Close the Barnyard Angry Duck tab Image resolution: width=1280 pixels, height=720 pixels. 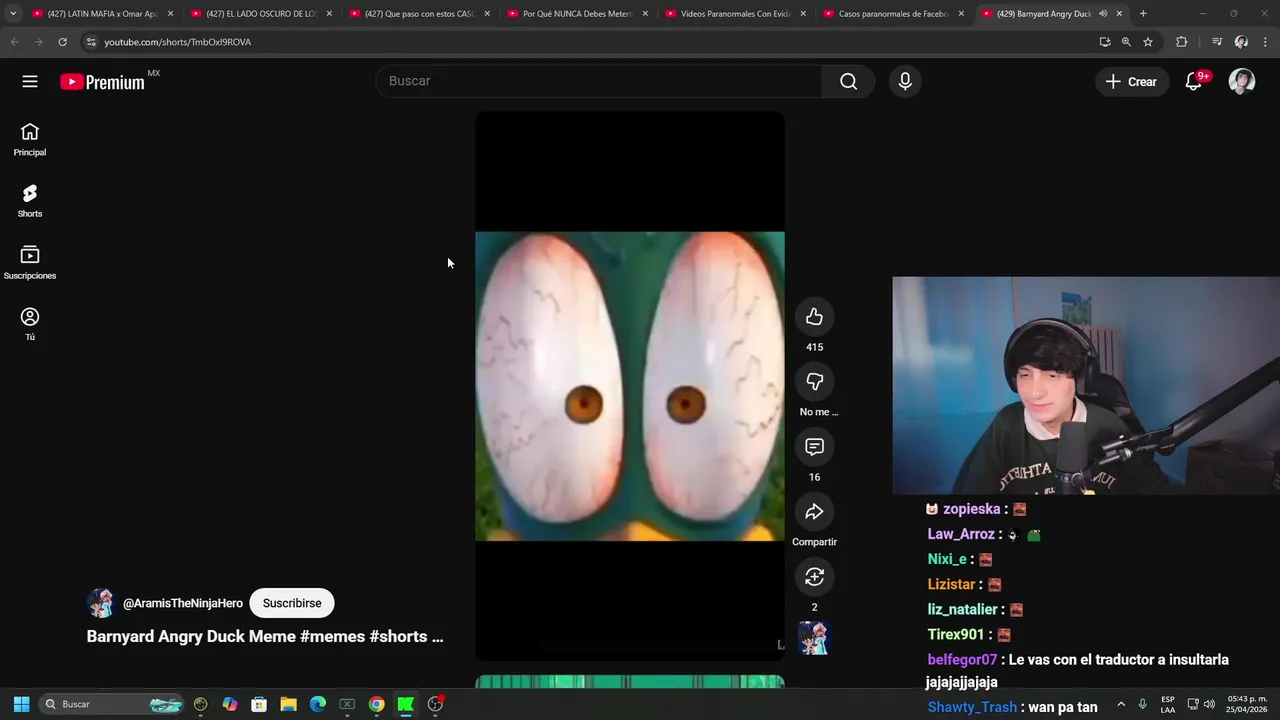(1119, 14)
